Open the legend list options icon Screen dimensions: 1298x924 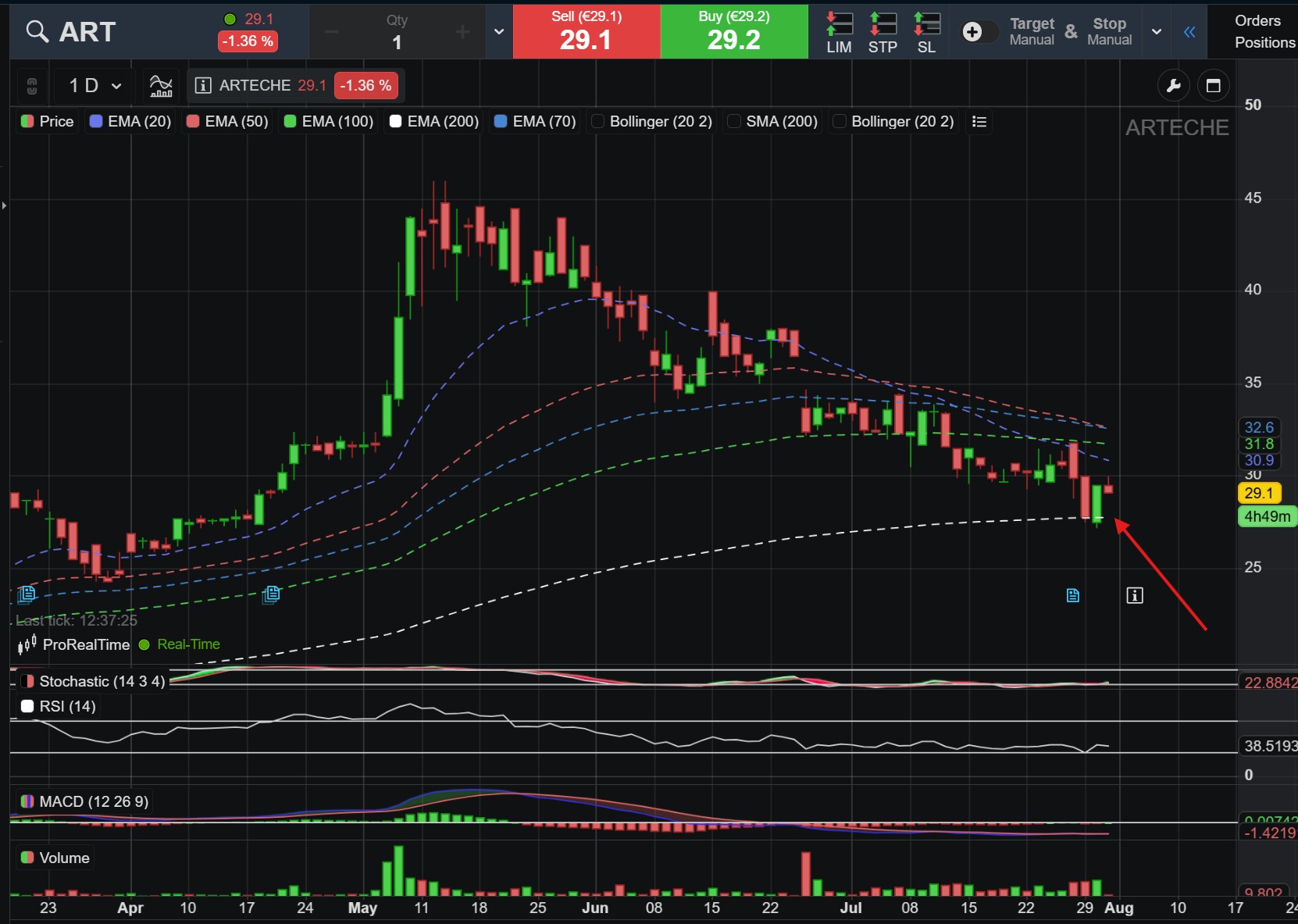[979, 121]
